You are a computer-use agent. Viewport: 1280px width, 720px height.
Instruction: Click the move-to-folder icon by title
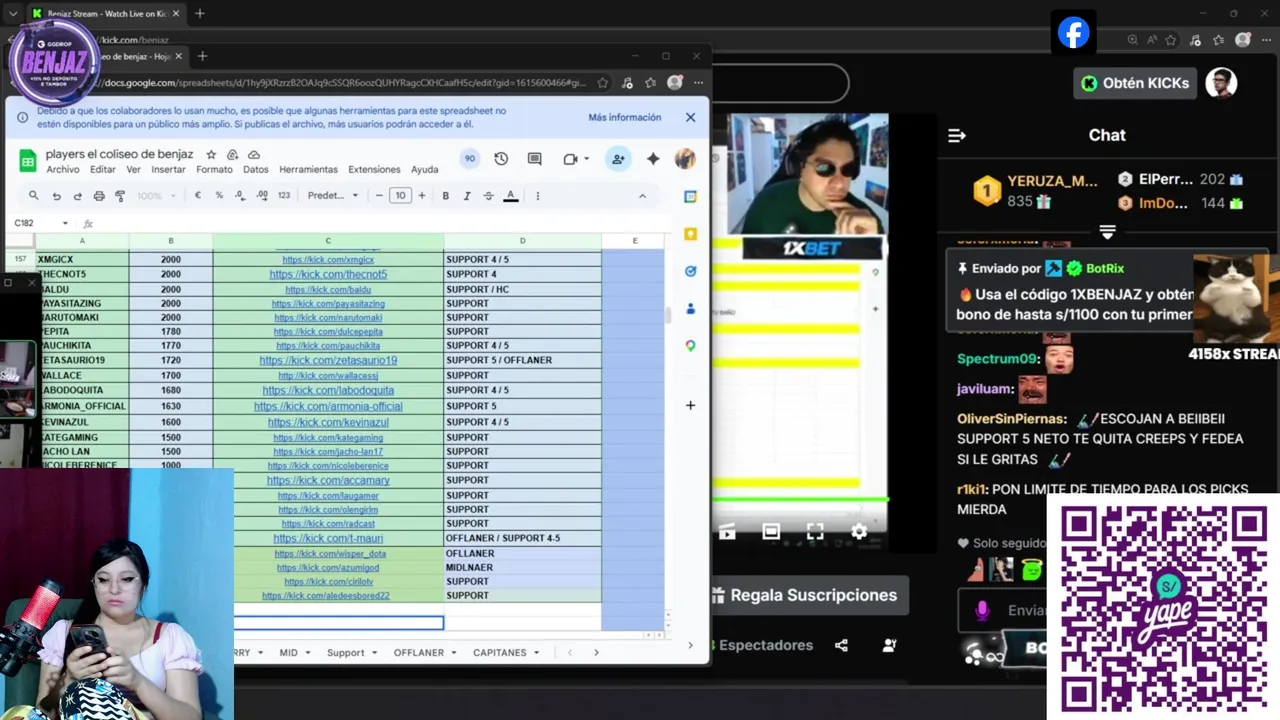point(232,155)
